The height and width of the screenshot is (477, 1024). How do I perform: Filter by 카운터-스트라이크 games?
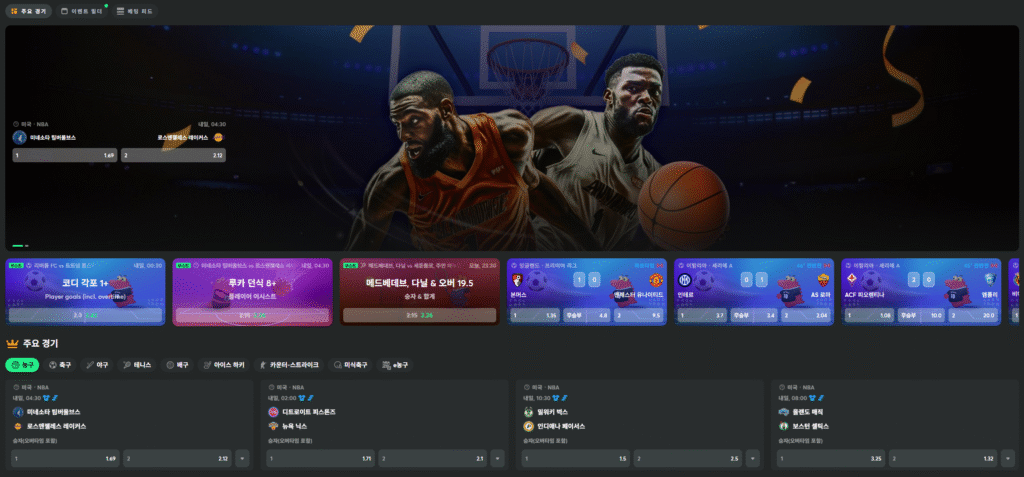click(291, 365)
